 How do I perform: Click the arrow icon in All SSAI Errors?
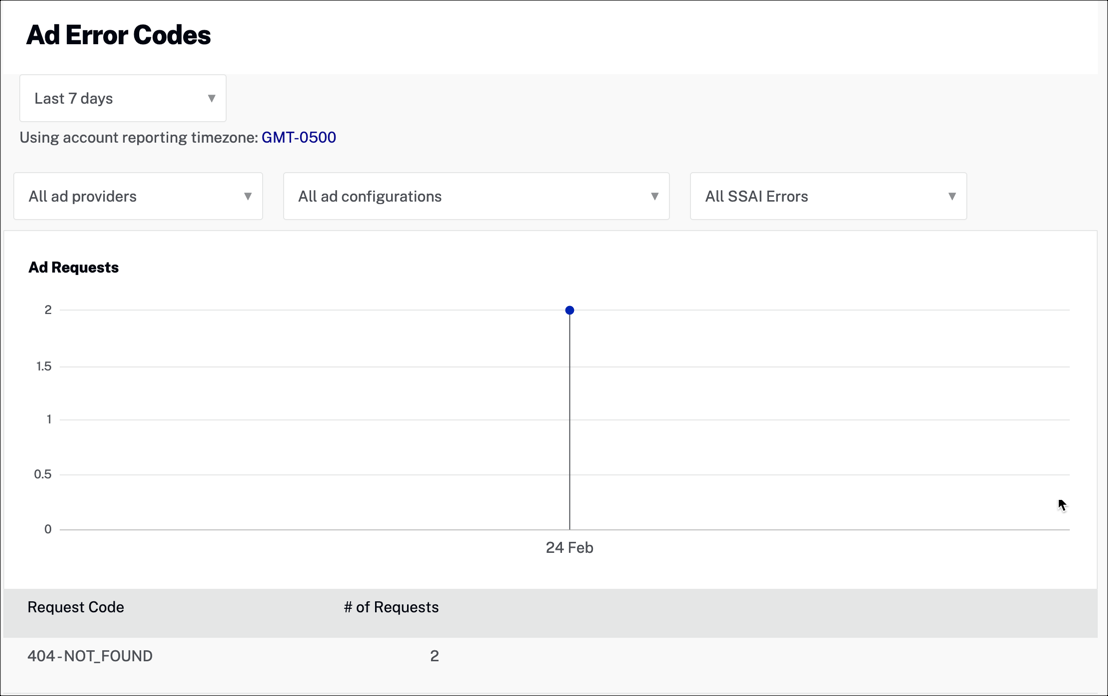(951, 196)
